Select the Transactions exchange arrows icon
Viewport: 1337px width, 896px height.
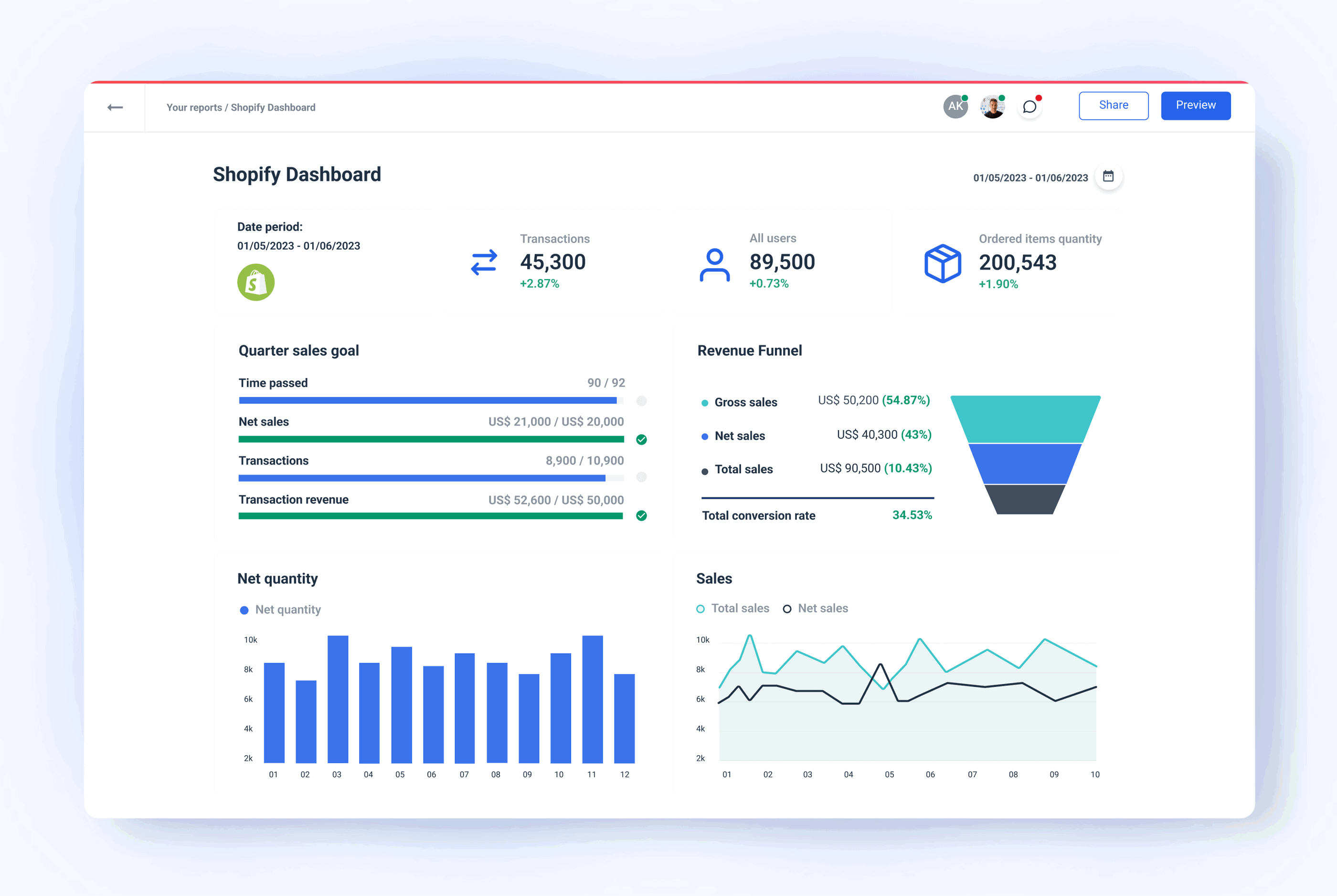[x=483, y=262]
